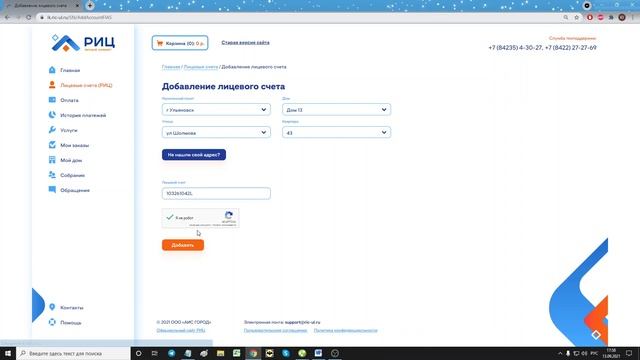Expand the city dropdown showing г Ульяновск

pyautogui.click(x=216, y=109)
